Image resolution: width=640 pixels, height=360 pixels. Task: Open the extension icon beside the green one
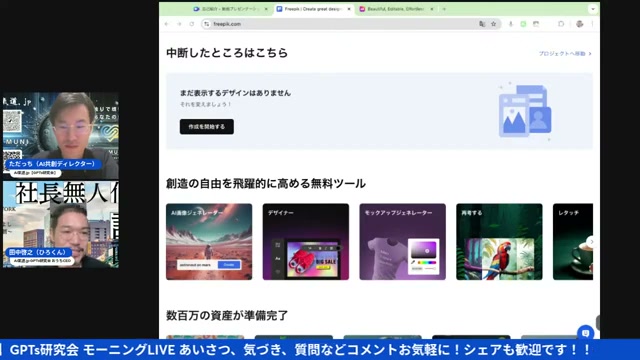click(536, 24)
